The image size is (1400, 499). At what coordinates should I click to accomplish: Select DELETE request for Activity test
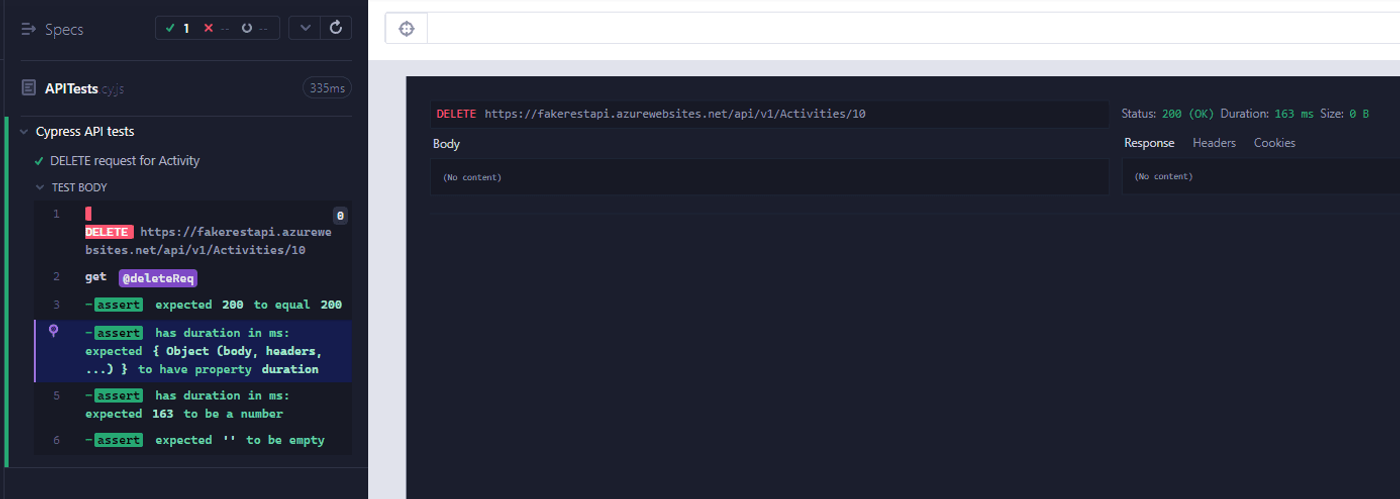(x=125, y=160)
